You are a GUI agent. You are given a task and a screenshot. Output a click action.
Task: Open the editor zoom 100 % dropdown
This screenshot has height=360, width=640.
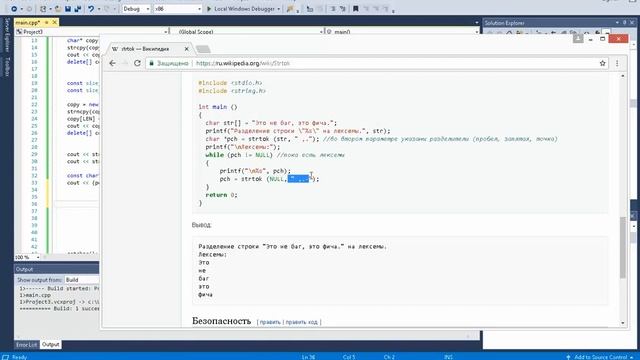point(27,258)
